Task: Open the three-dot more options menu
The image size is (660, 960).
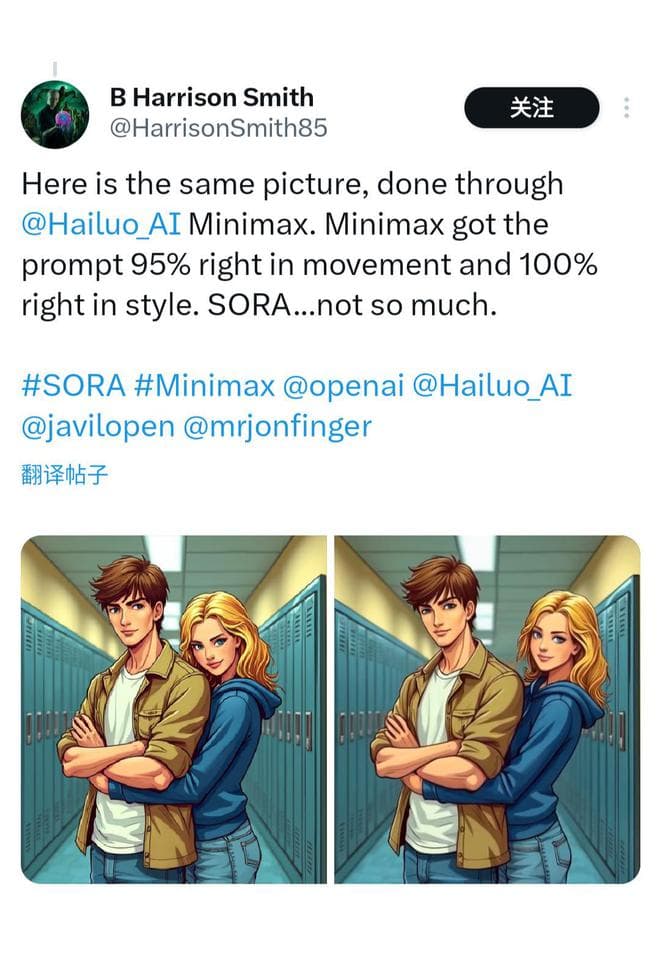Action: (626, 108)
